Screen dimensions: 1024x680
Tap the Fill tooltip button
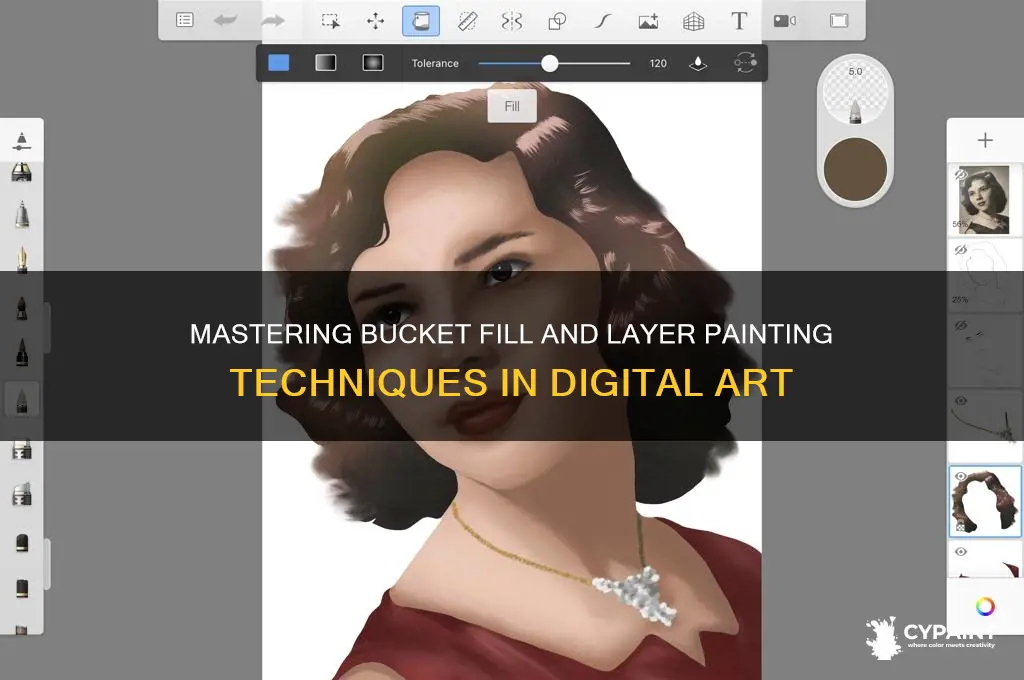coord(512,106)
